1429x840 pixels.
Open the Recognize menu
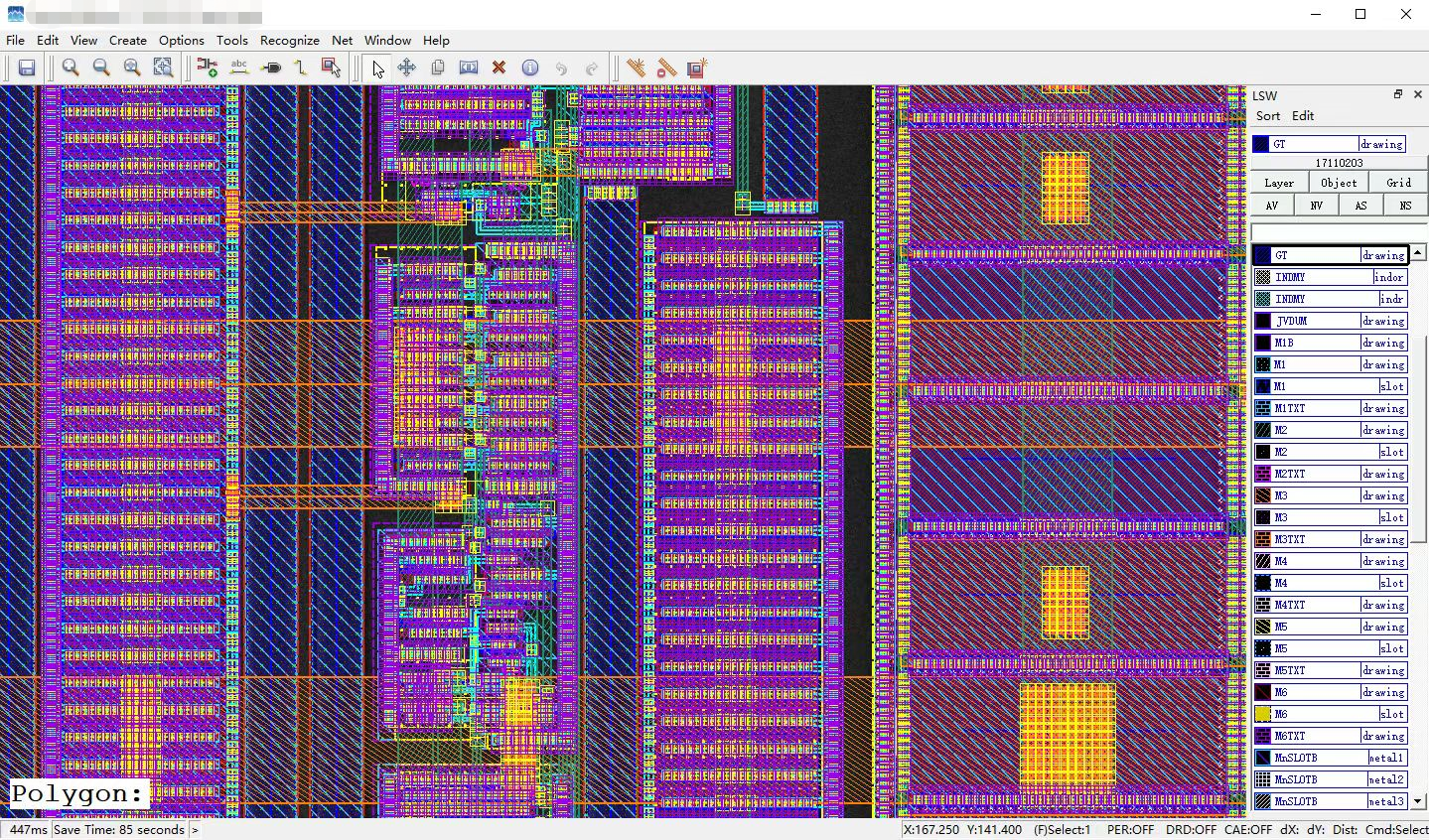[x=289, y=41]
